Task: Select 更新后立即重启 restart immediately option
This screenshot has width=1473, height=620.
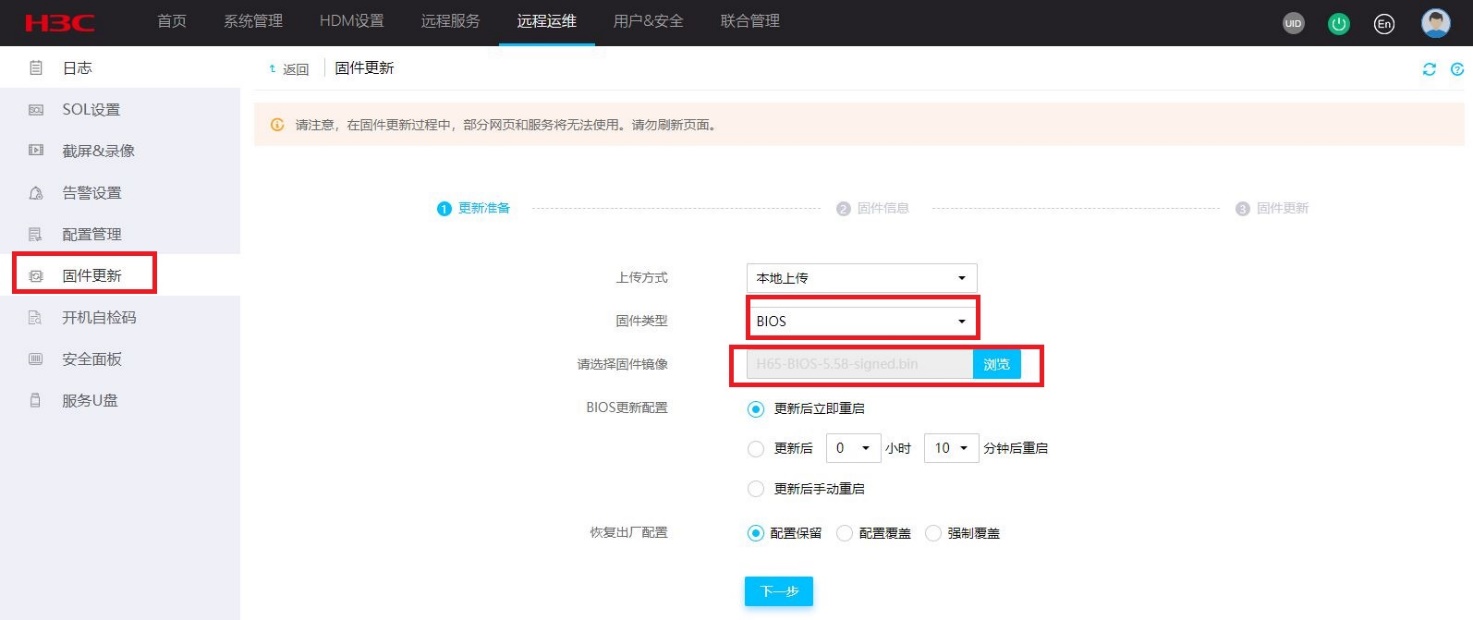Action: (x=757, y=408)
